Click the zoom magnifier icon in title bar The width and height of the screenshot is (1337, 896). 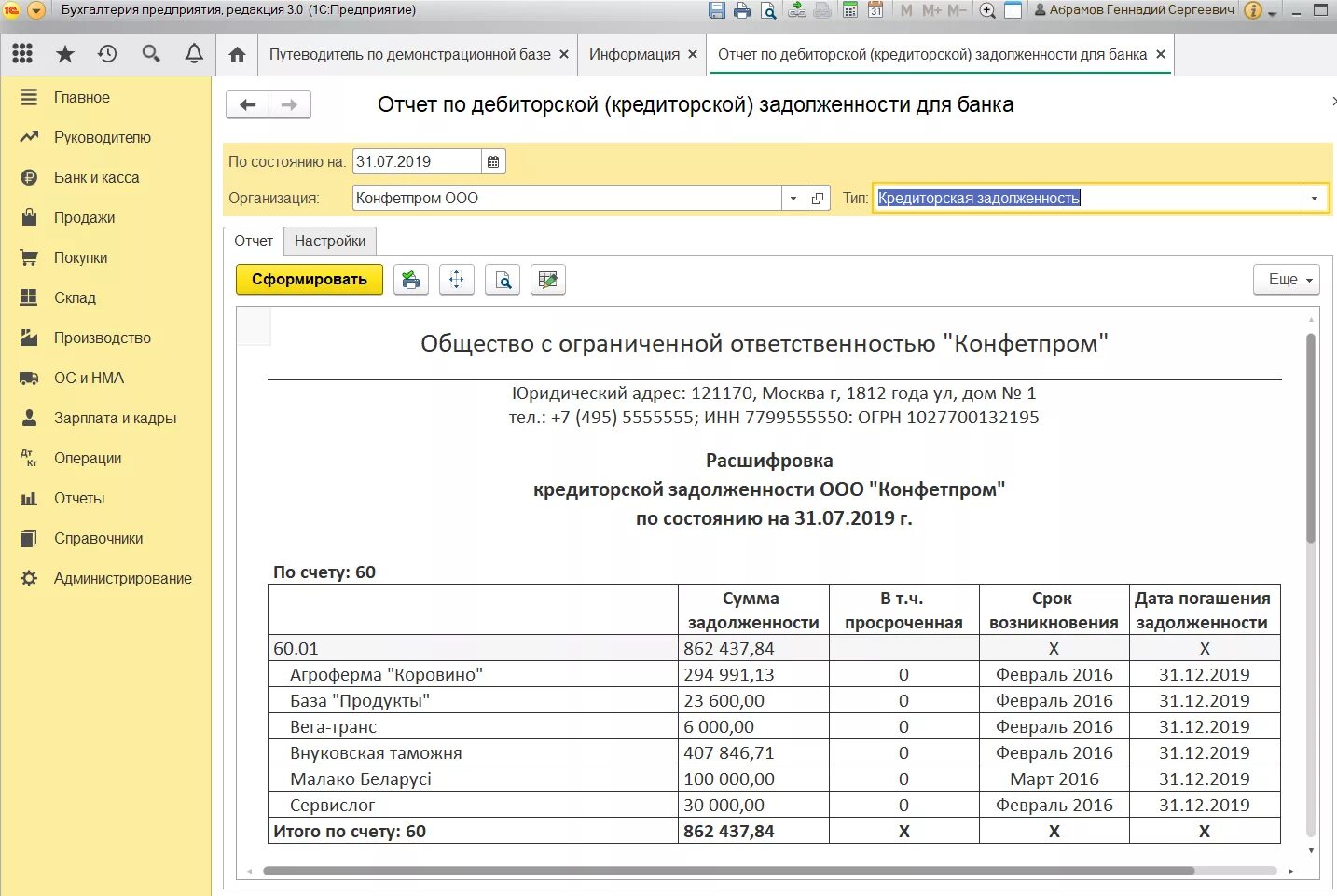[987, 10]
